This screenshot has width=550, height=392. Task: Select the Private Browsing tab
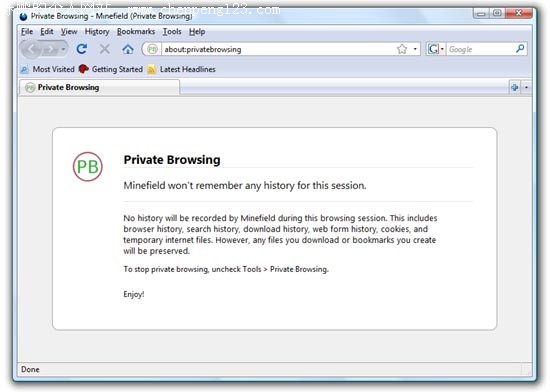coord(99,87)
